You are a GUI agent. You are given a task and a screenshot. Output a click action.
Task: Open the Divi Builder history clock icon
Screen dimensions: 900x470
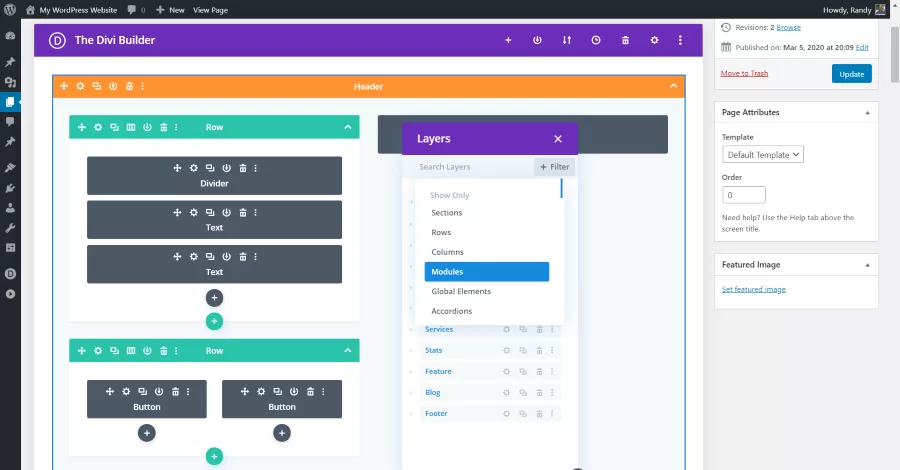[596, 40]
